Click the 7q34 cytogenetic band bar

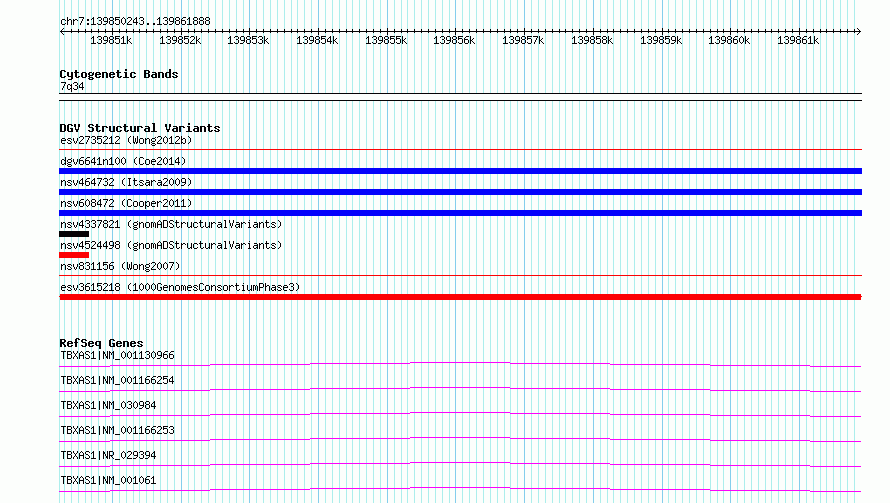[460, 97]
